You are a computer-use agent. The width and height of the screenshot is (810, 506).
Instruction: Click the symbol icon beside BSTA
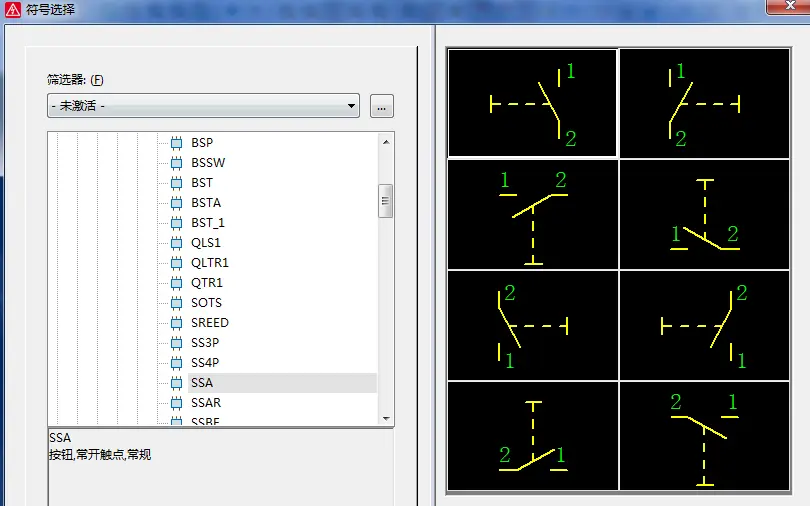point(177,203)
